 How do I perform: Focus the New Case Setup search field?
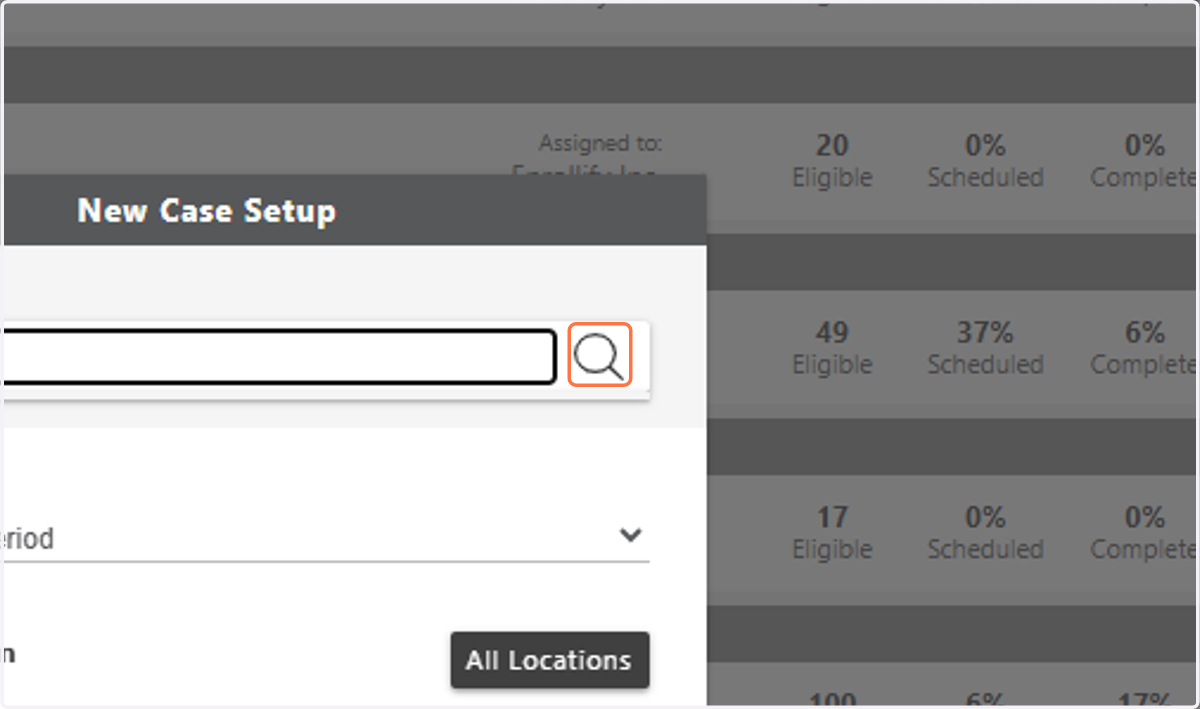tap(278, 356)
